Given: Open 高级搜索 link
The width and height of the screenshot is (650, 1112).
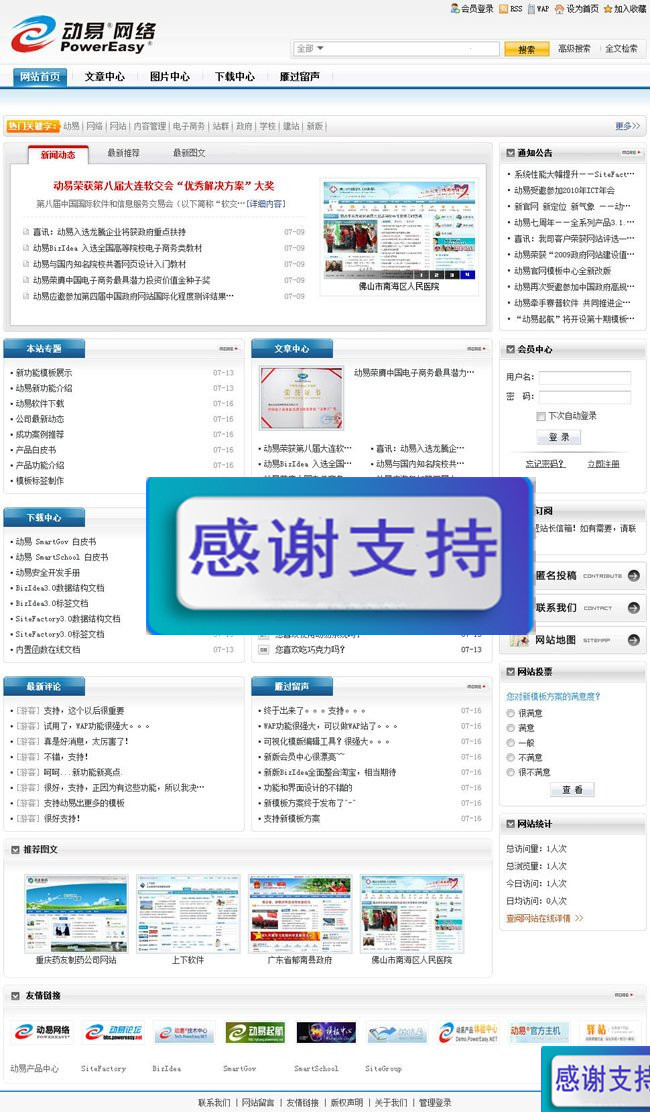Looking at the screenshot, I should click(x=574, y=49).
